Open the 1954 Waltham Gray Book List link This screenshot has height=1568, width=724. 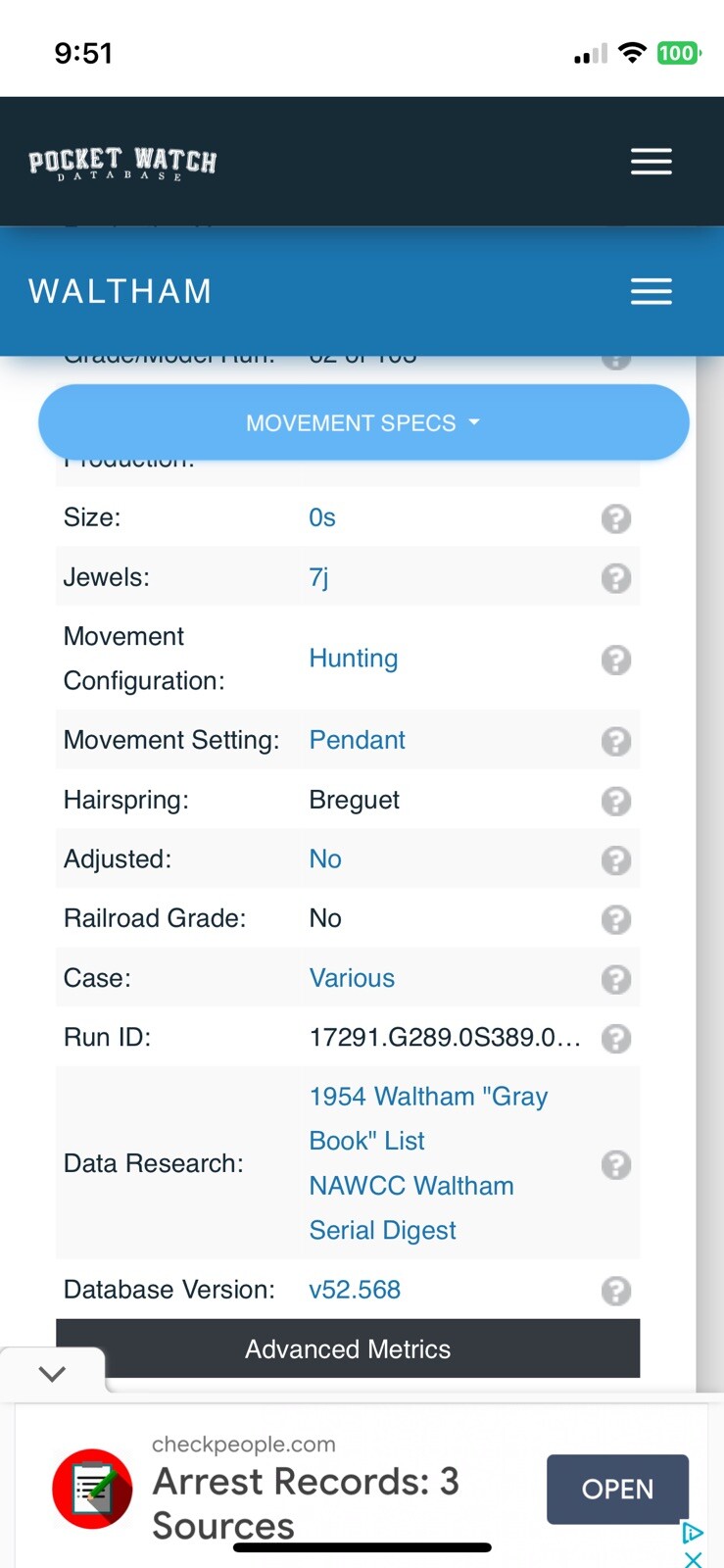428,1118
